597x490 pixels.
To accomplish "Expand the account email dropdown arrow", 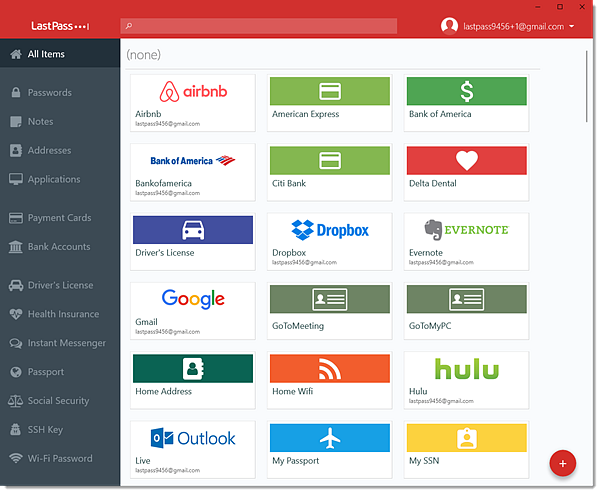I will click(571, 26).
